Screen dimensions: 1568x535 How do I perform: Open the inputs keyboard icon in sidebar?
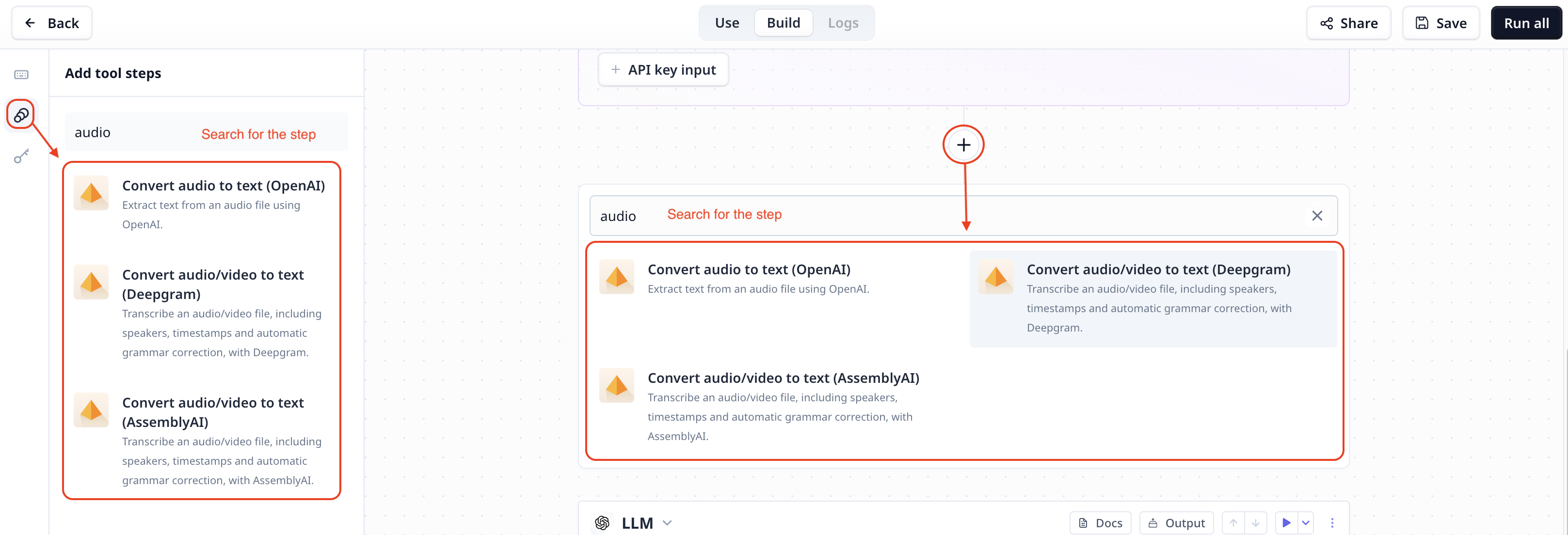point(21,74)
